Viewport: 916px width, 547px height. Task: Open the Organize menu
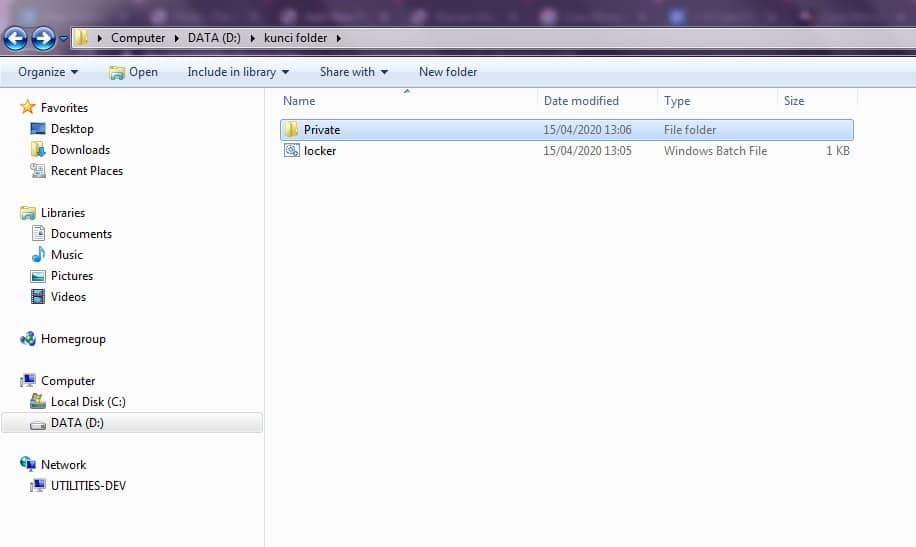(x=48, y=72)
